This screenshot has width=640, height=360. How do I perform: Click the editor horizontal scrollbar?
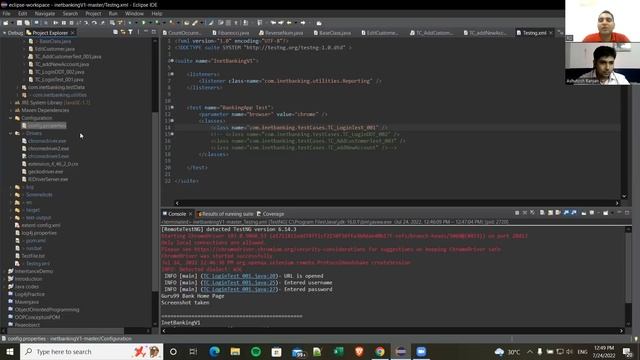(397, 203)
